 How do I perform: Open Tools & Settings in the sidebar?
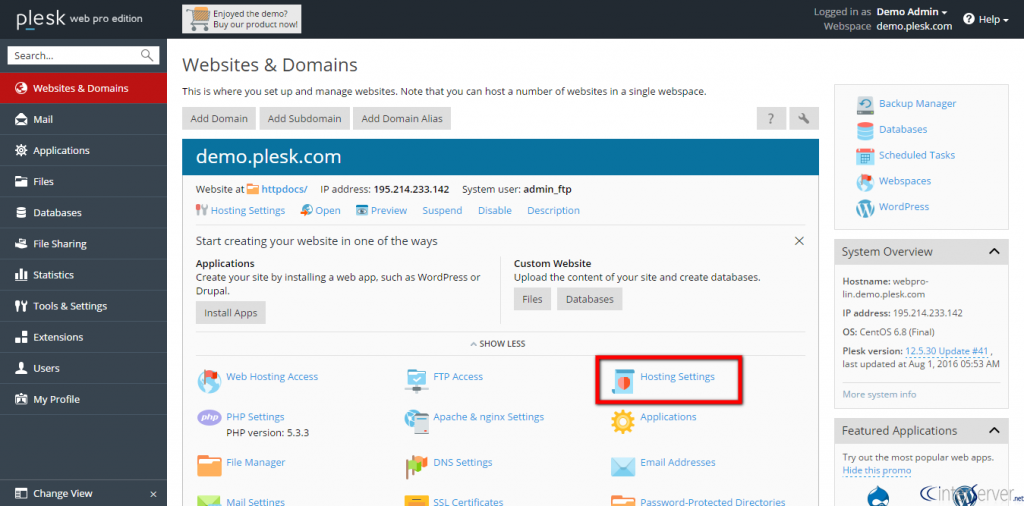[x=84, y=306]
